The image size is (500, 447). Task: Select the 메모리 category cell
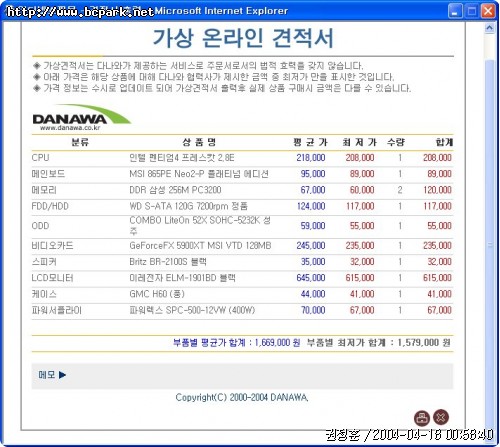coord(44,190)
